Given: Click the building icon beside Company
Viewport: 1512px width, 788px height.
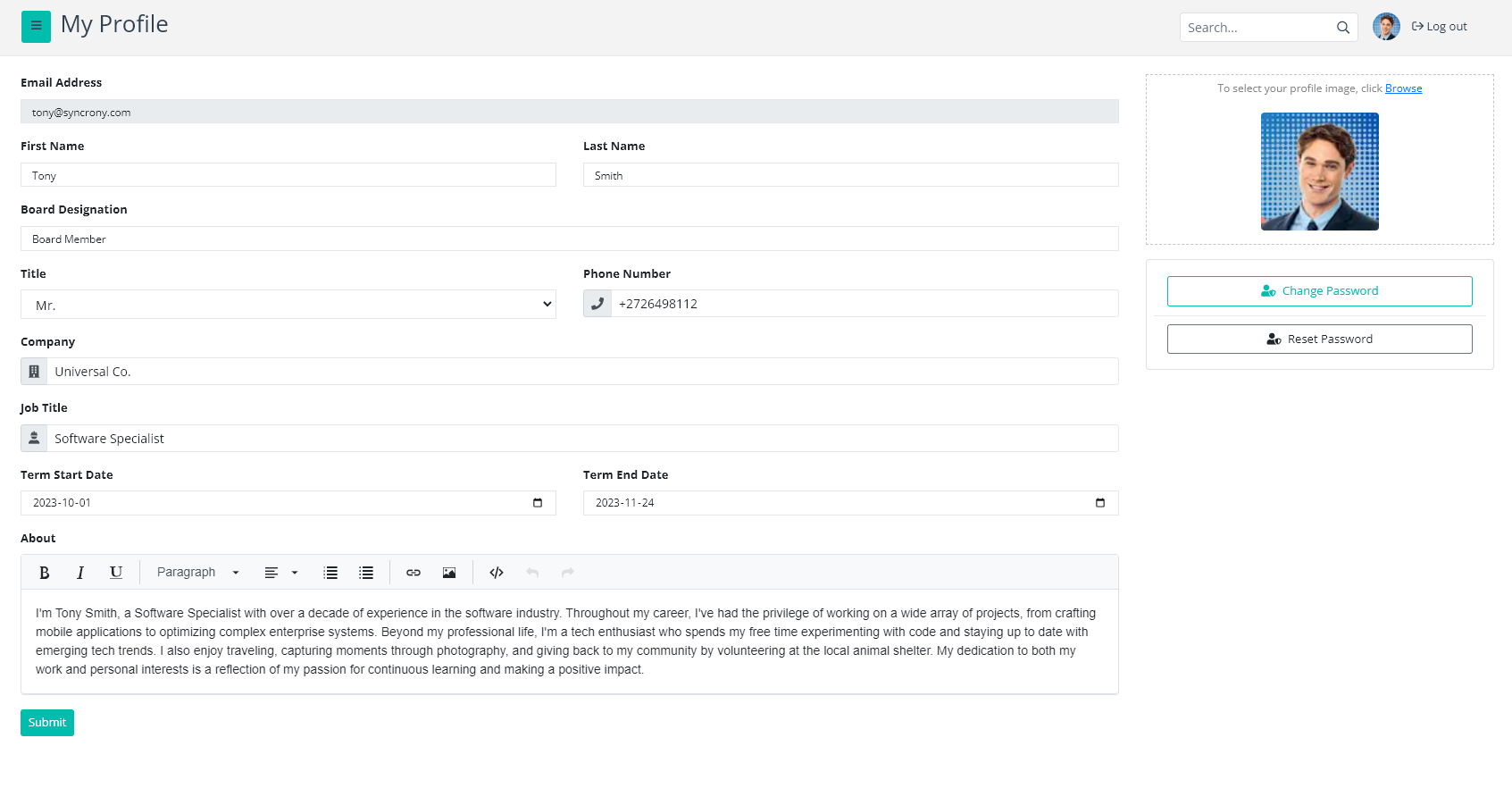Looking at the screenshot, I should (x=34, y=372).
